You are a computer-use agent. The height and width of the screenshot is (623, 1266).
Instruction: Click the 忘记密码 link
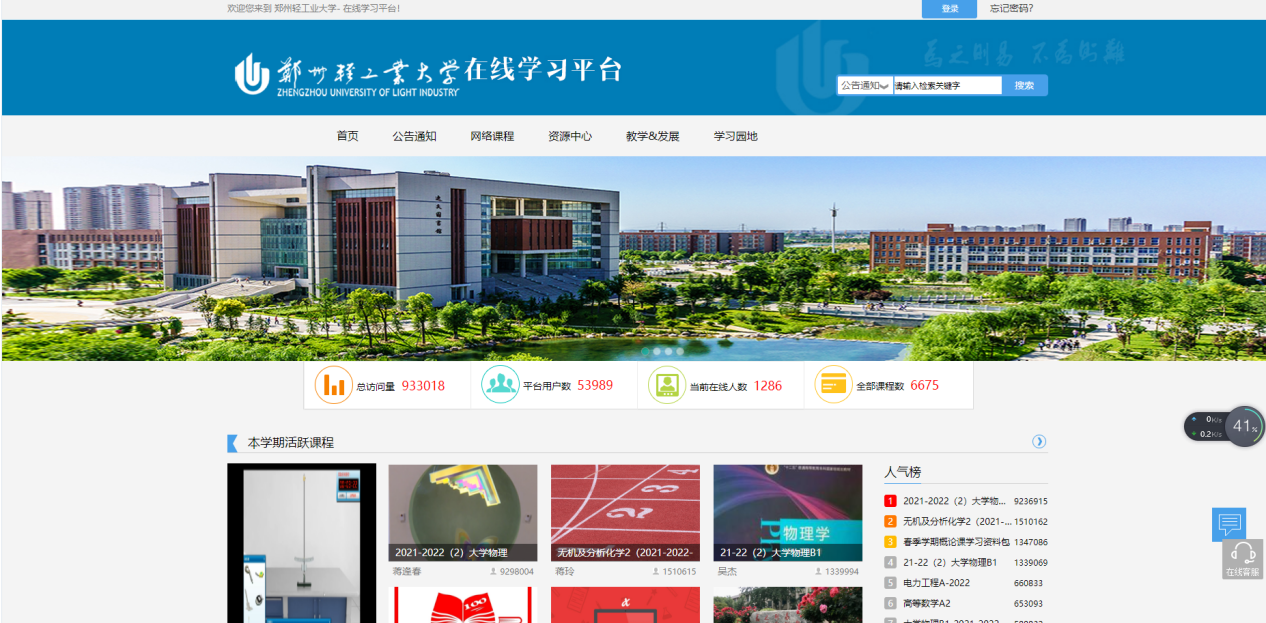(x=1011, y=9)
